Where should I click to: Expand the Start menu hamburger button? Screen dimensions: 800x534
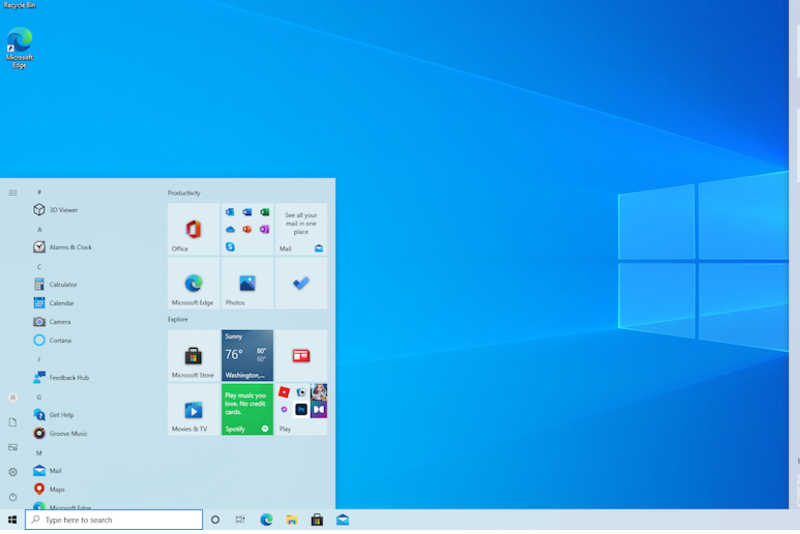click(13, 193)
